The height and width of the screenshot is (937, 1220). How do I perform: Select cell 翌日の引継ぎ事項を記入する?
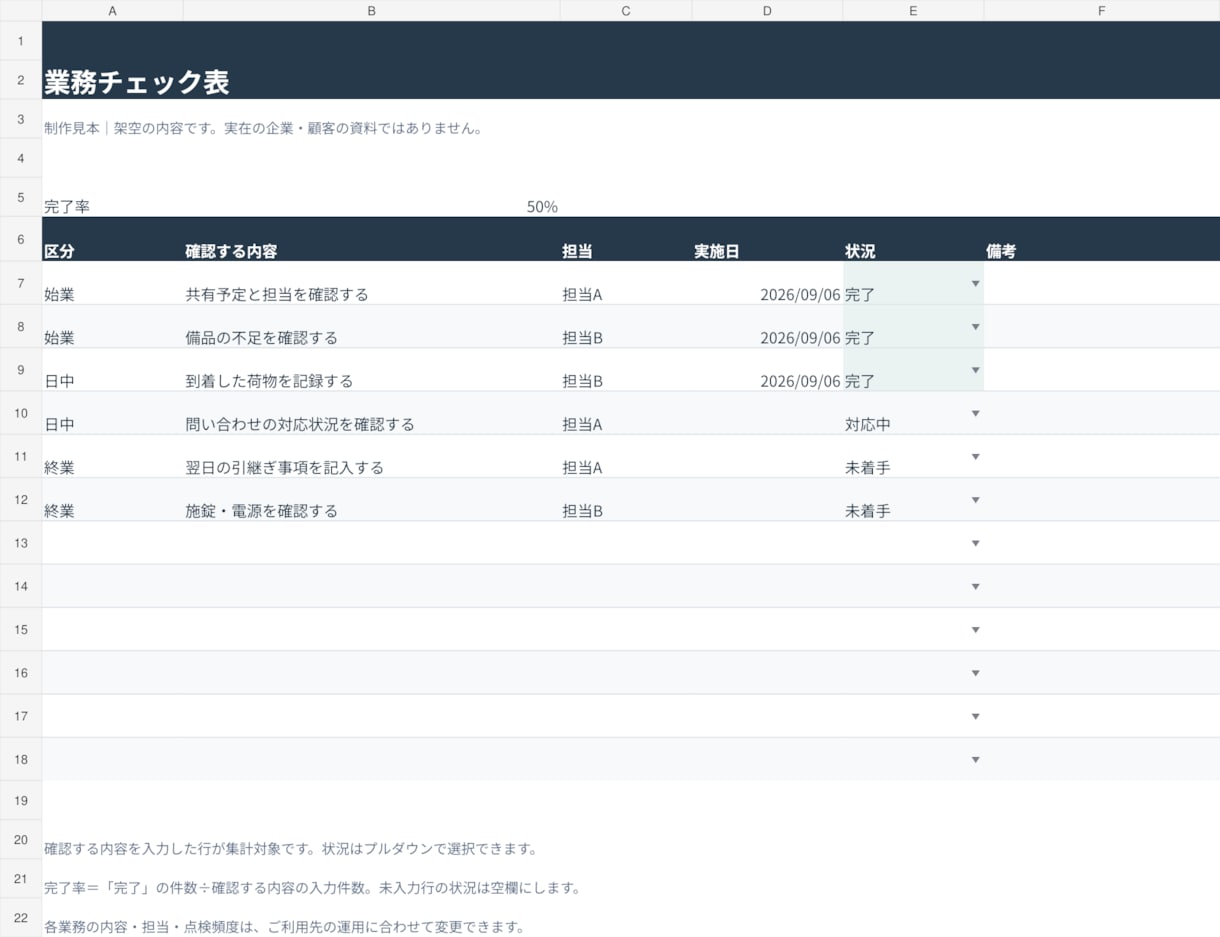click(372, 456)
